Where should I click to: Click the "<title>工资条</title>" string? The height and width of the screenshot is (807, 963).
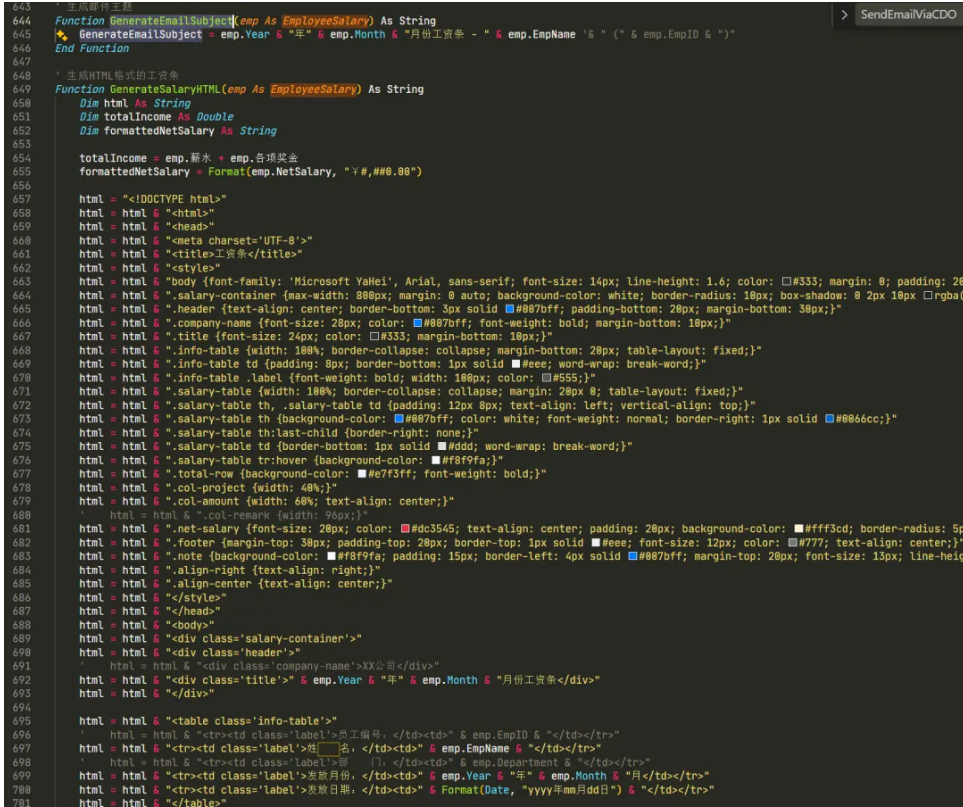click(234, 254)
